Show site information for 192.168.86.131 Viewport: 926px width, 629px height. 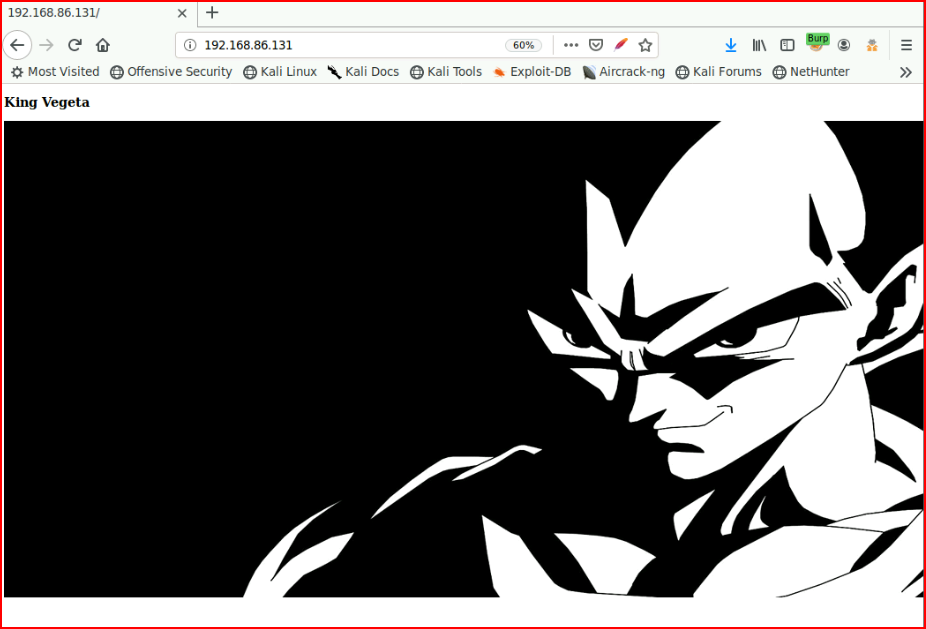point(190,45)
